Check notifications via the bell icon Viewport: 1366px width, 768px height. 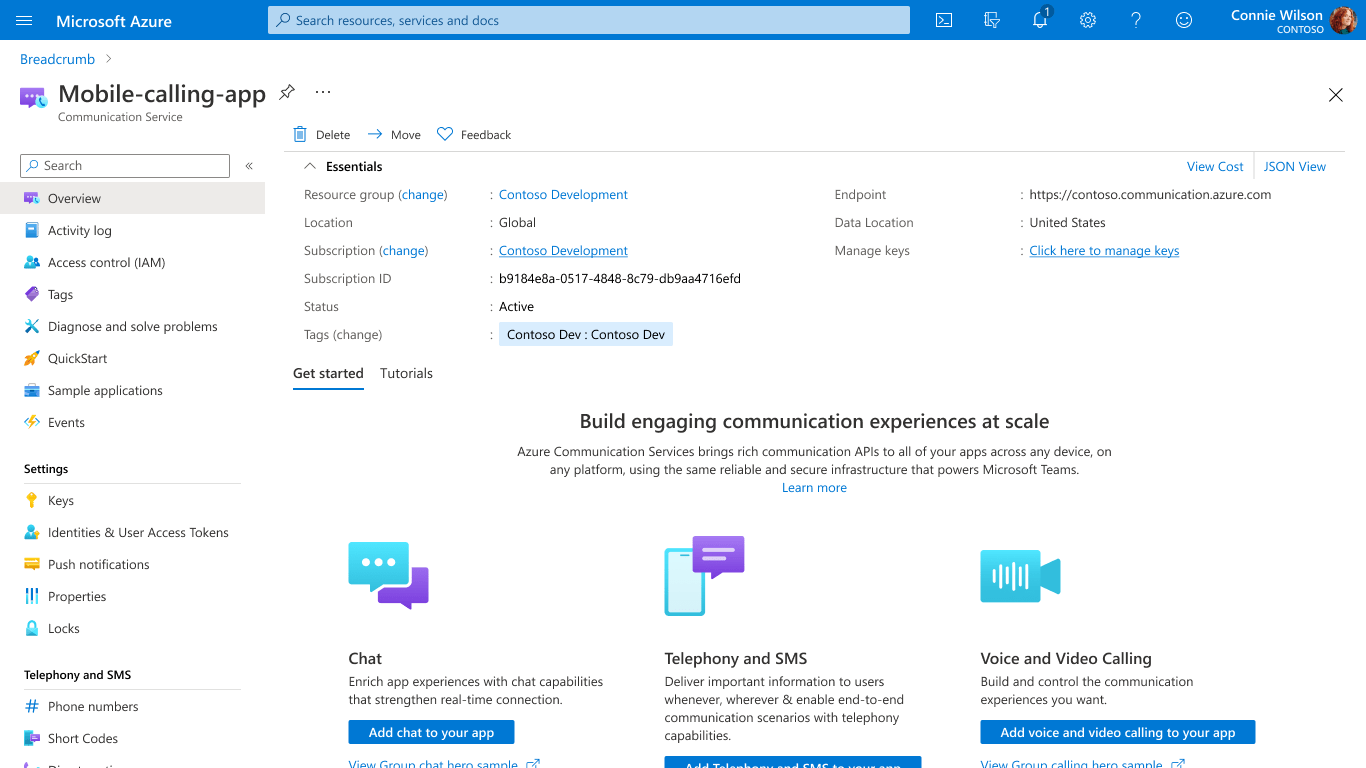pos(1039,20)
